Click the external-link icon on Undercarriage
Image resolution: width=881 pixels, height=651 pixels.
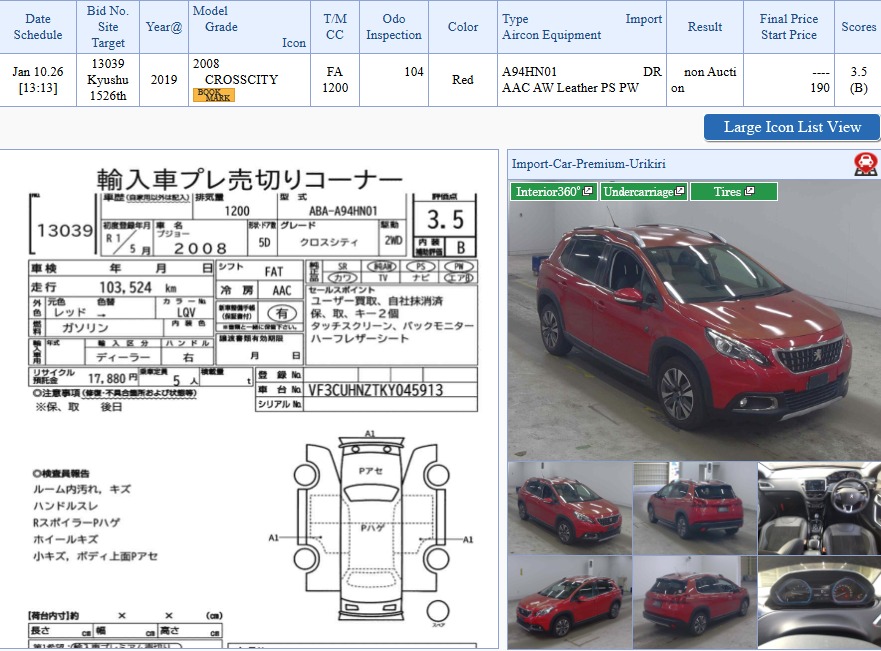tap(679, 191)
